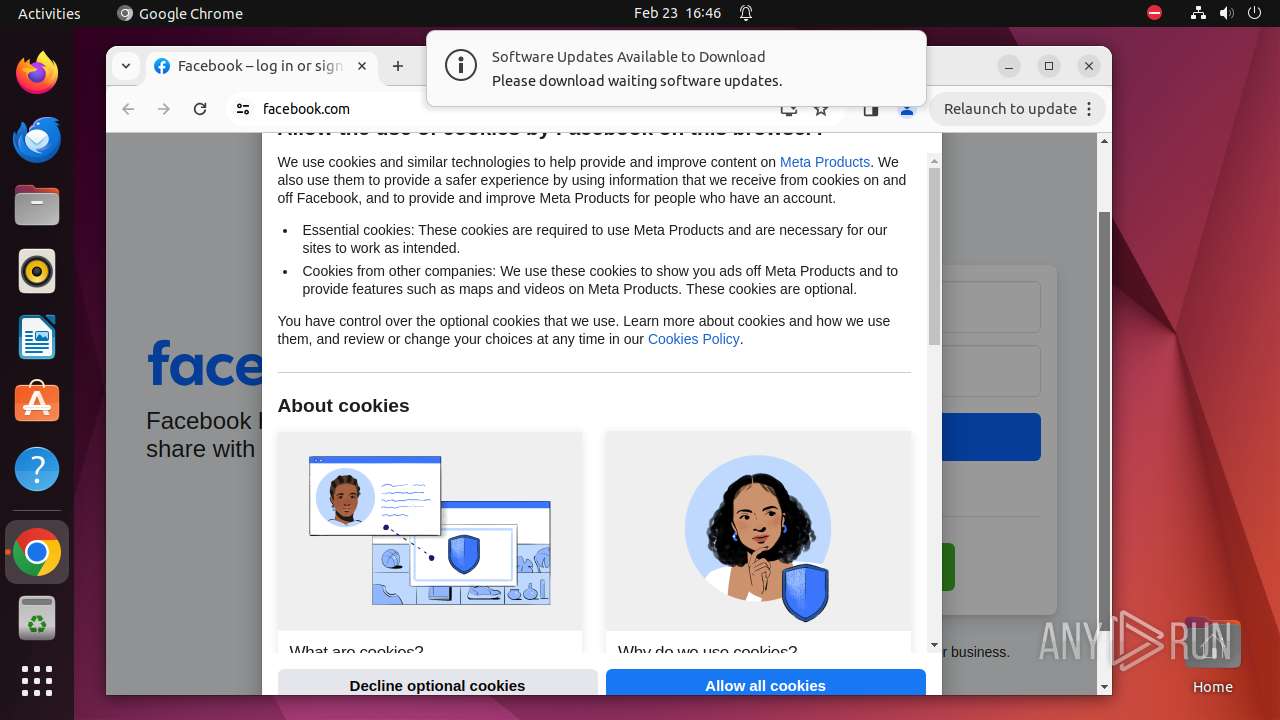Screen dimensions: 1280x720
Task: Expand Chrome tab search dropdown
Action: [125, 66]
